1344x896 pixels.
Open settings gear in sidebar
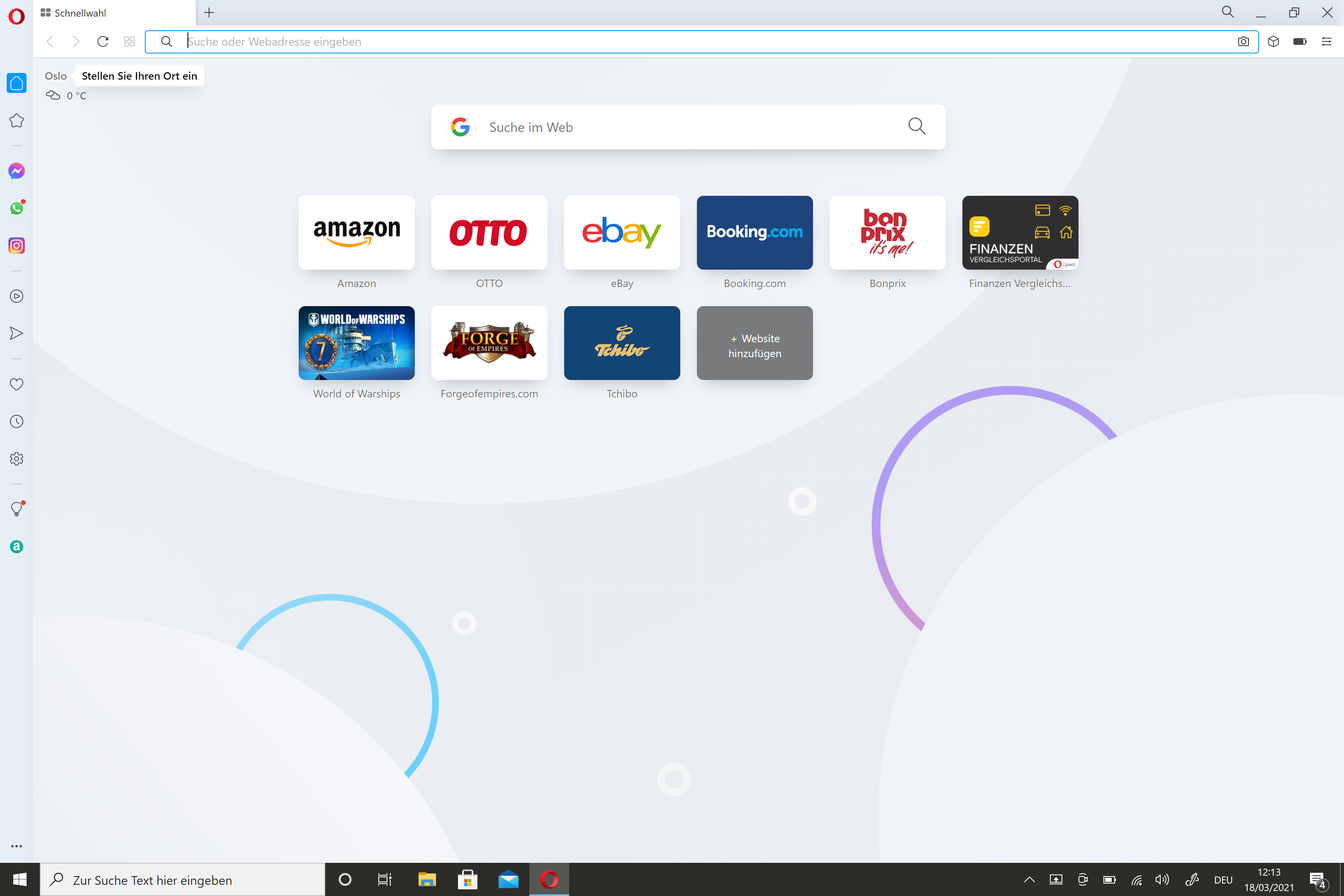pyautogui.click(x=17, y=459)
